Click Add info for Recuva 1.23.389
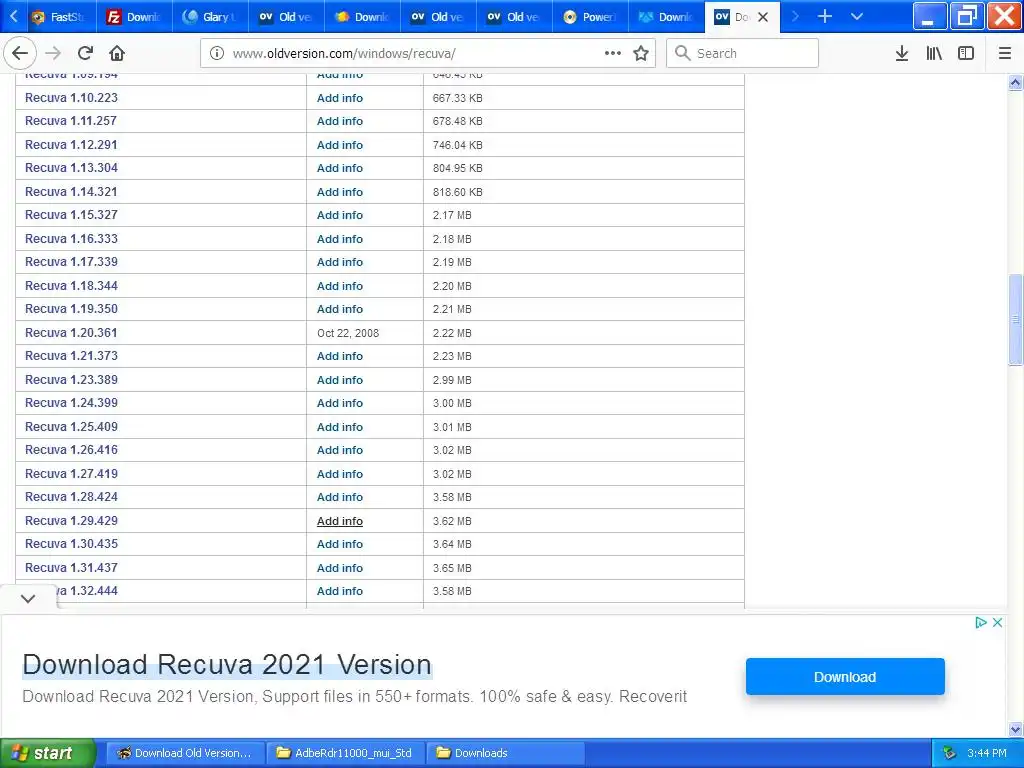The image size is (1024, 768). 340,380
